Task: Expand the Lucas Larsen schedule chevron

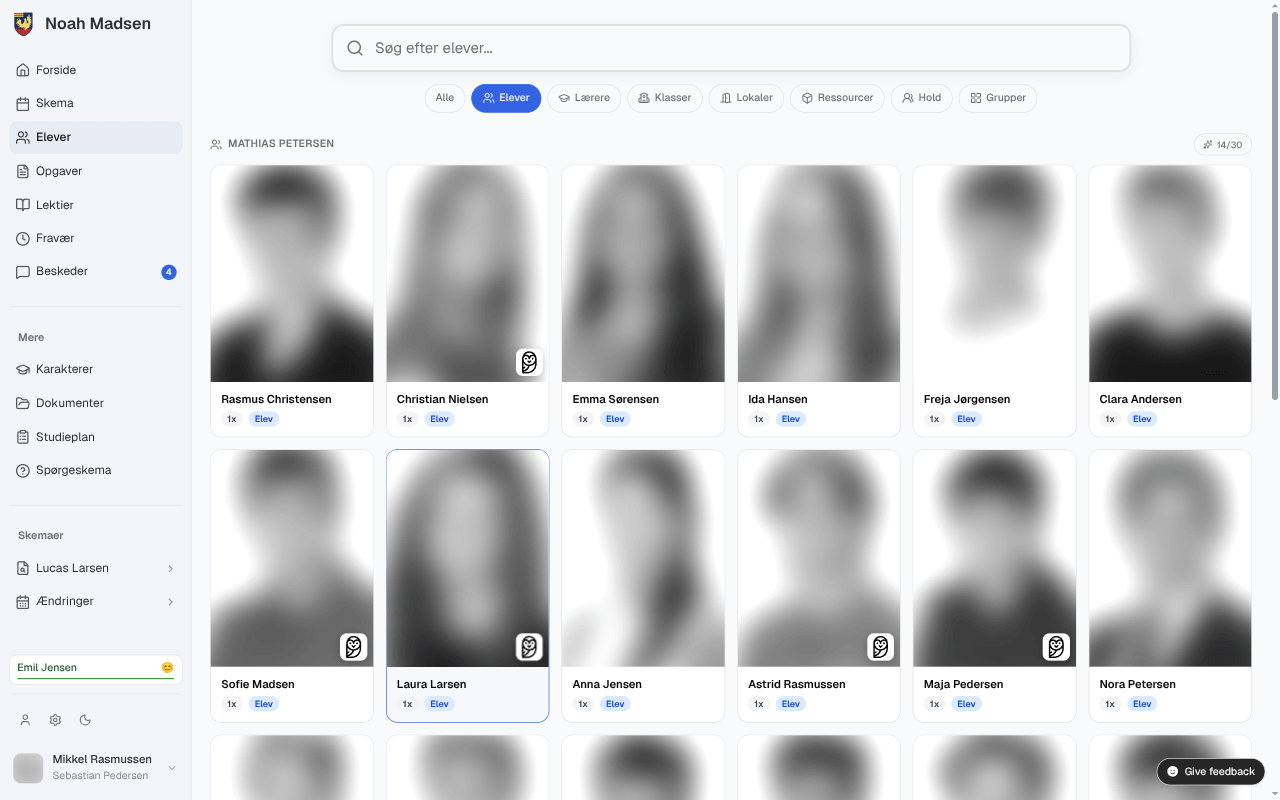Action: [170, 568]
